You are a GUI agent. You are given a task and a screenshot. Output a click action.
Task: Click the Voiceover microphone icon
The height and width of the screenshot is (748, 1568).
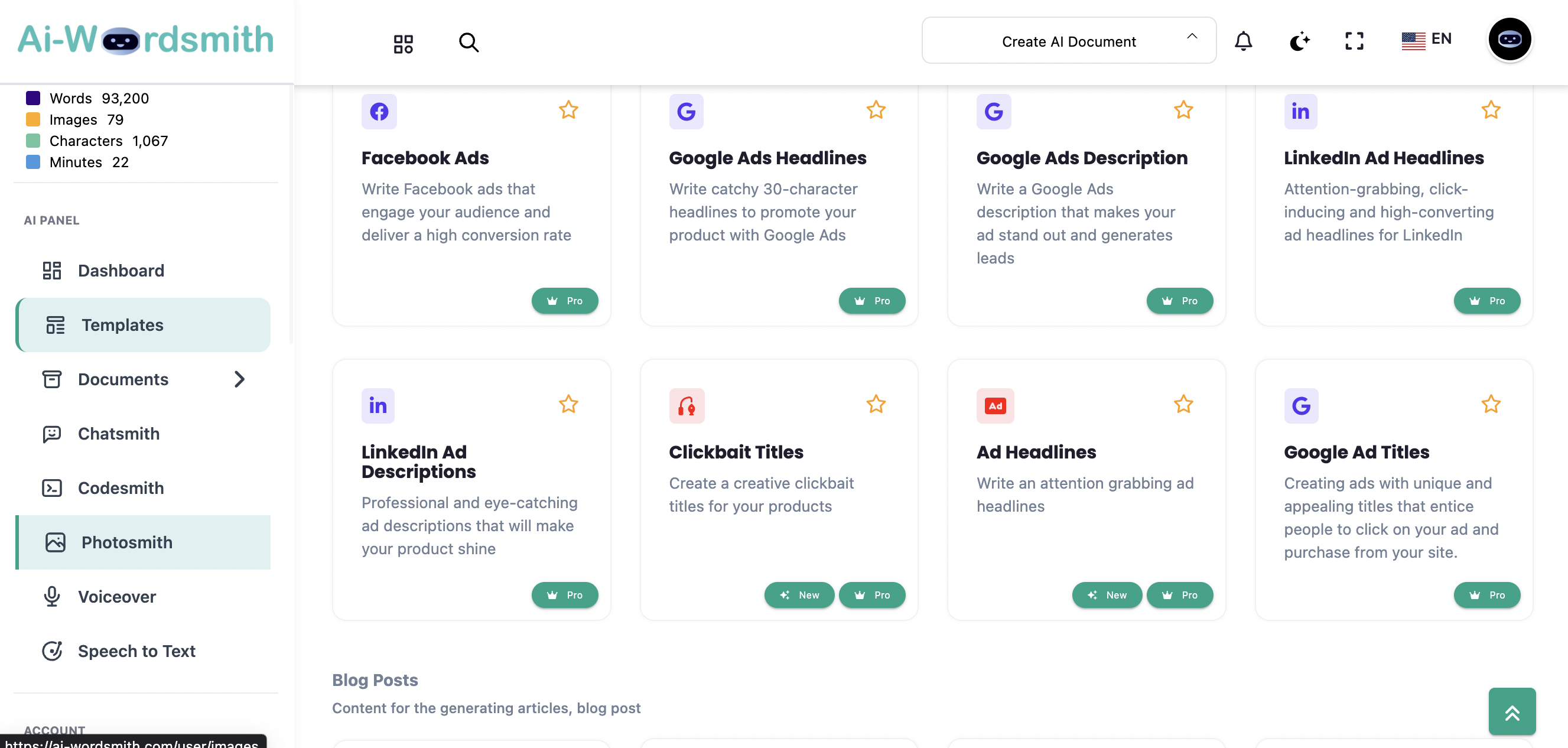click(x=52, y=597)
